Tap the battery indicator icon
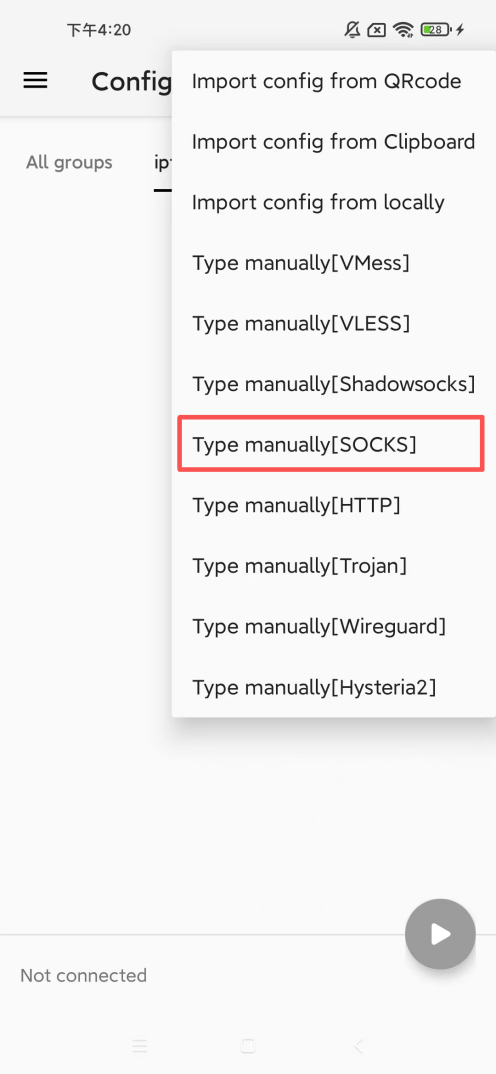This screenshot has height=1074, width=496. point(435,29)
